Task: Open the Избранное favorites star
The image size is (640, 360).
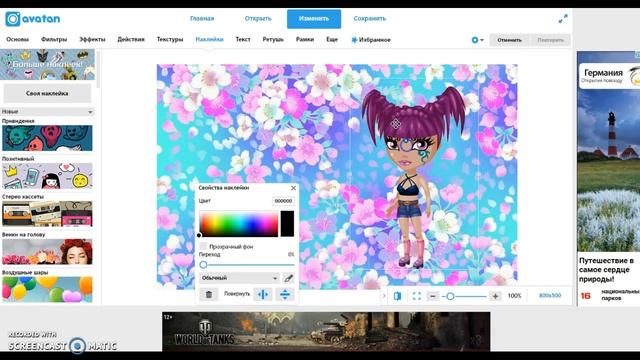Action: tap(371, 40)
